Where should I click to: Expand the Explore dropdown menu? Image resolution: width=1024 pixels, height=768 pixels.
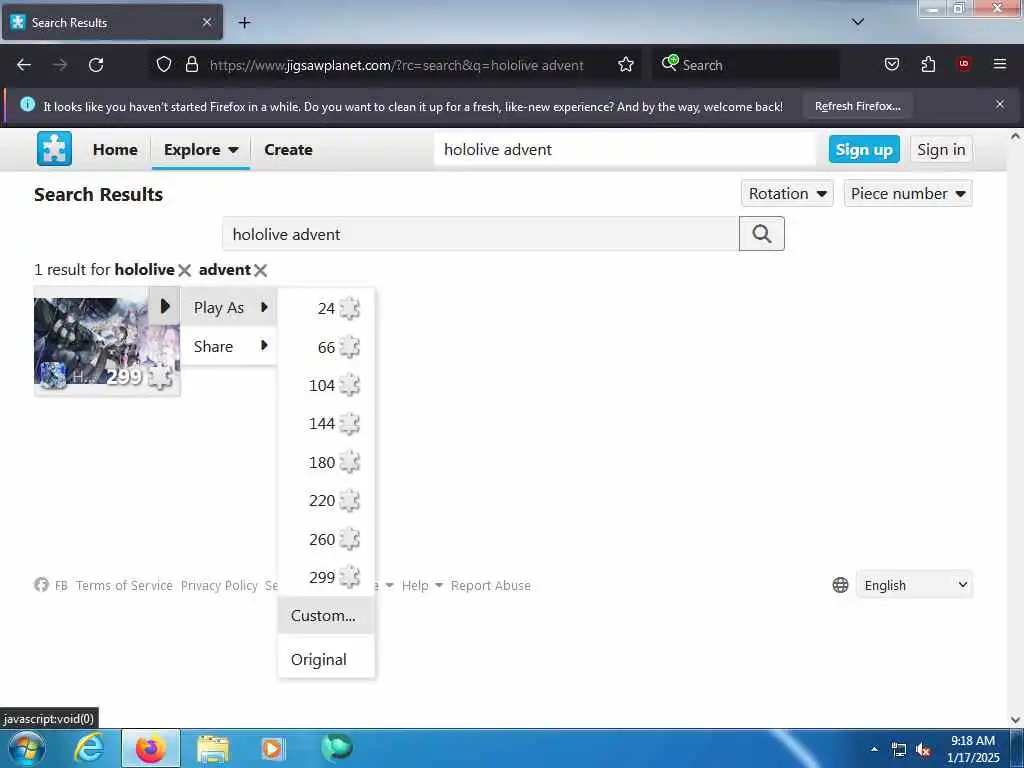(200, 150)
